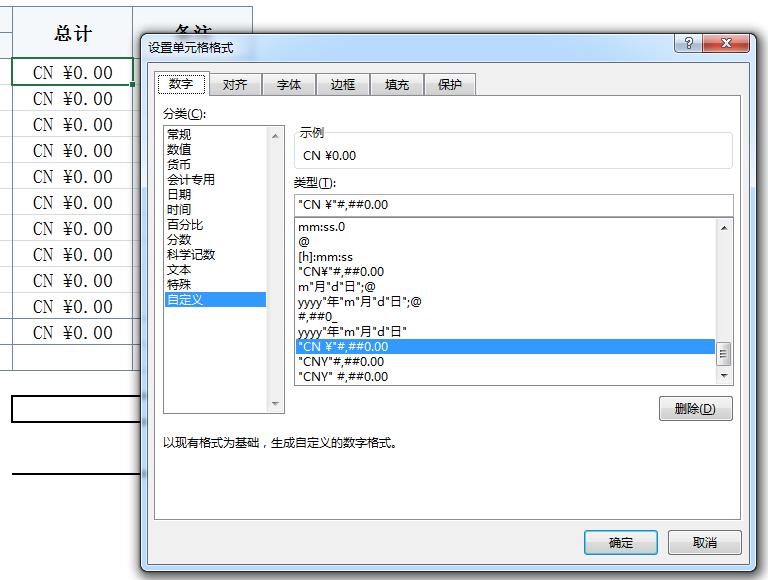Switch to the 填充 tab
768x580 pixels.
click(396, 85)
